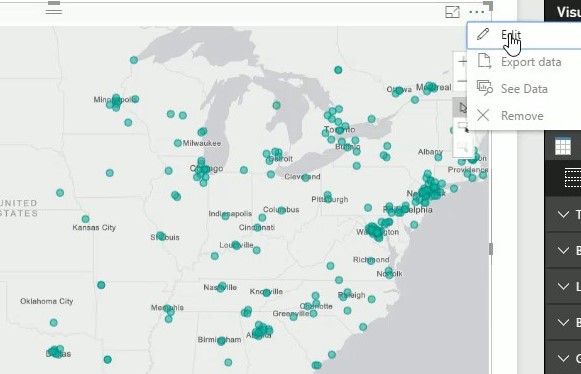Click the data point near Kansas City
The image size is (581, 374).
(85, 219)
